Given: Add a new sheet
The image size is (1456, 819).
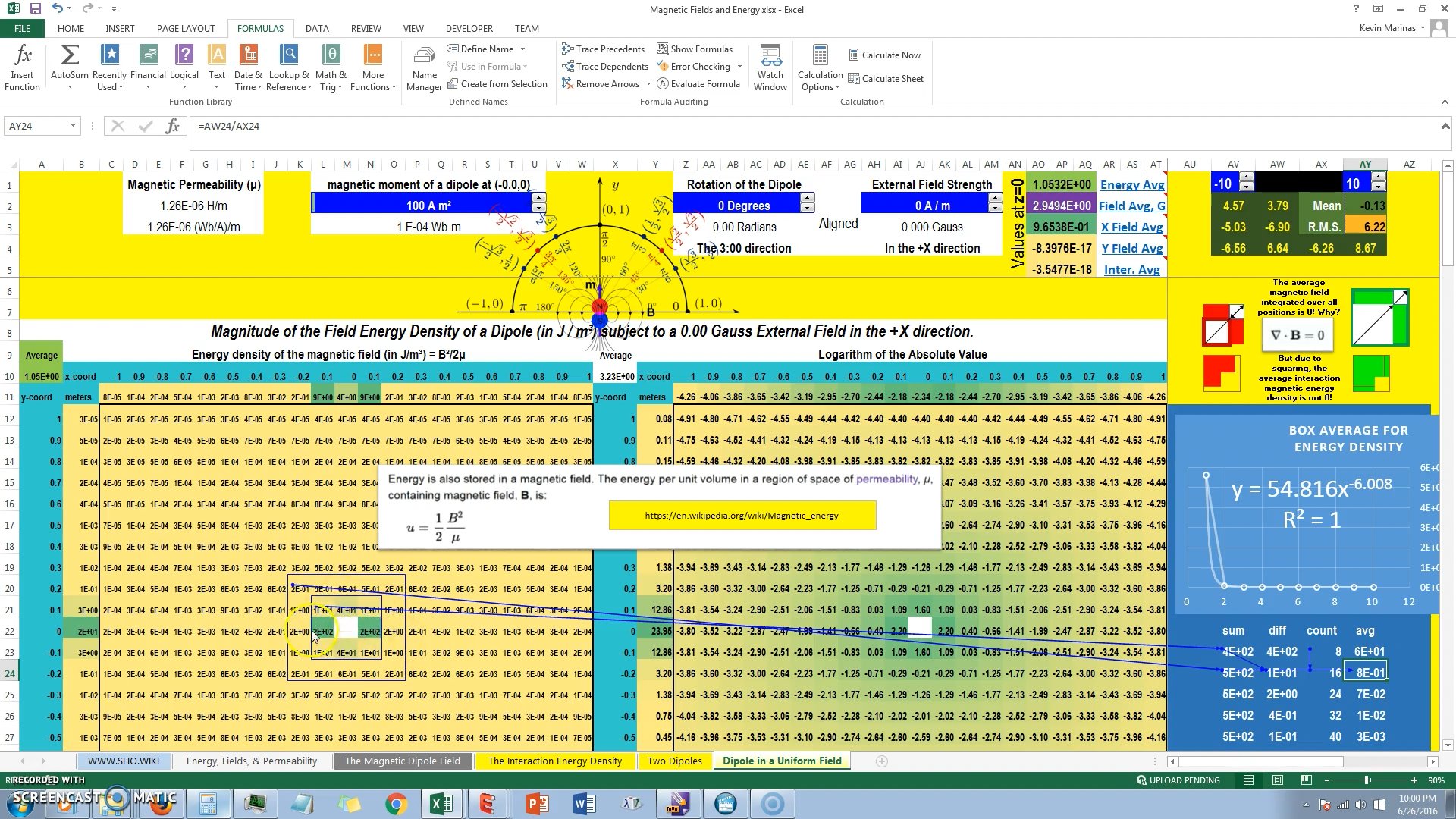Looking at the screenshot, I should [881, 761].
